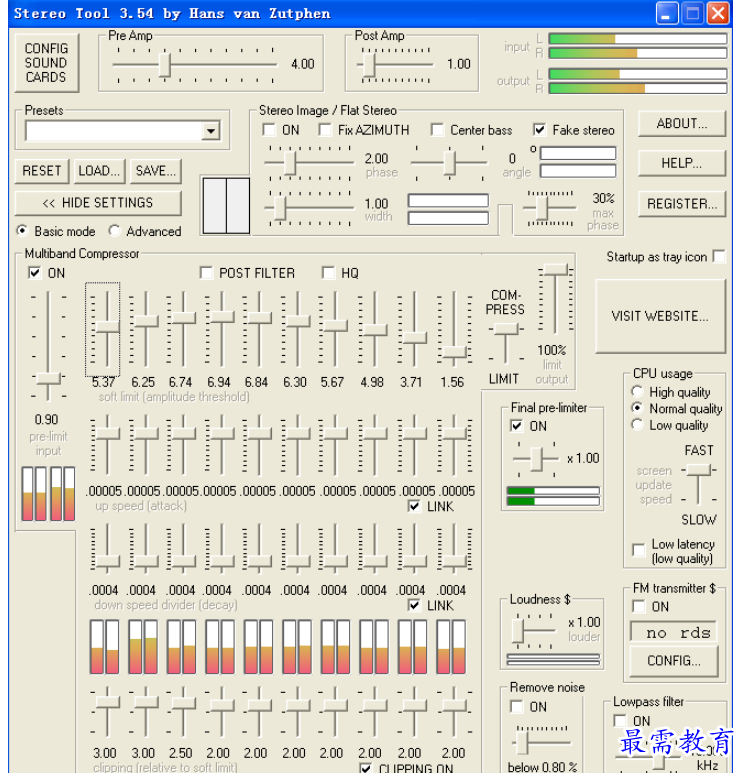Enable Lowpass filter ON checkbox

tap(620, 721)
